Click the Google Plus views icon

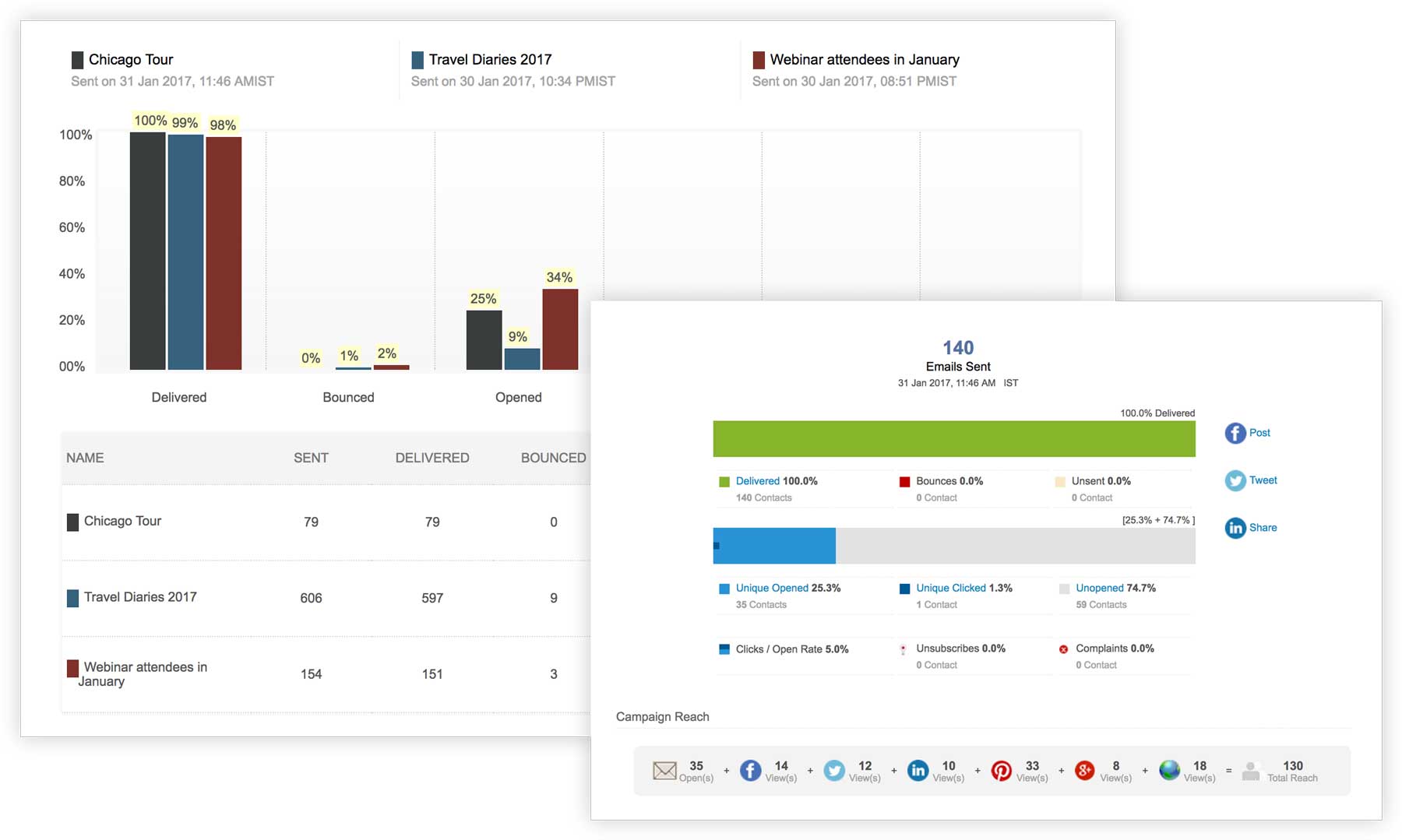(x=1085, y=771)
